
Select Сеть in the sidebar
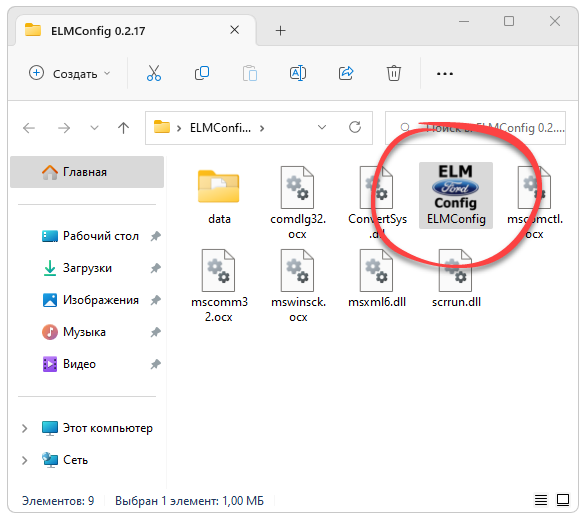click(x=65, y=460)
